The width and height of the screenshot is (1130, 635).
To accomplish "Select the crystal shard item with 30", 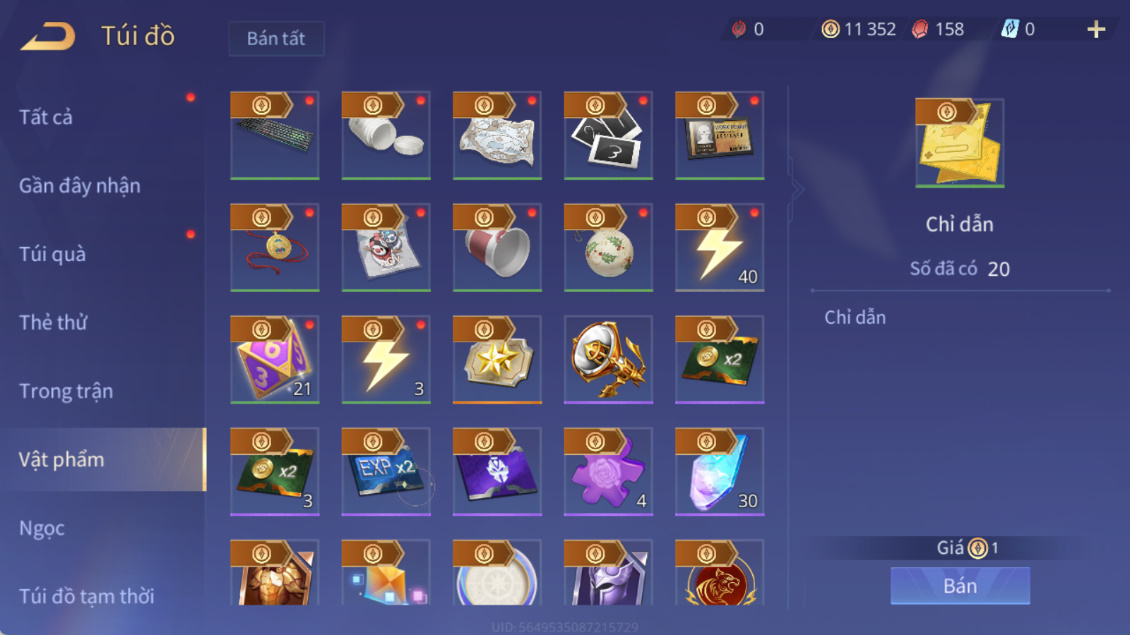I will (720, 472).
